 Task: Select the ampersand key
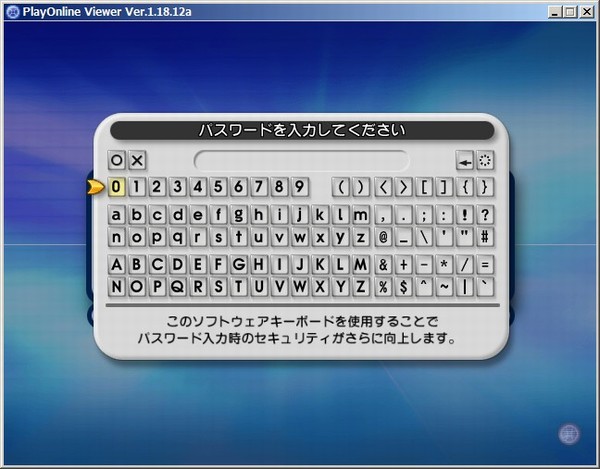(383, 265)
